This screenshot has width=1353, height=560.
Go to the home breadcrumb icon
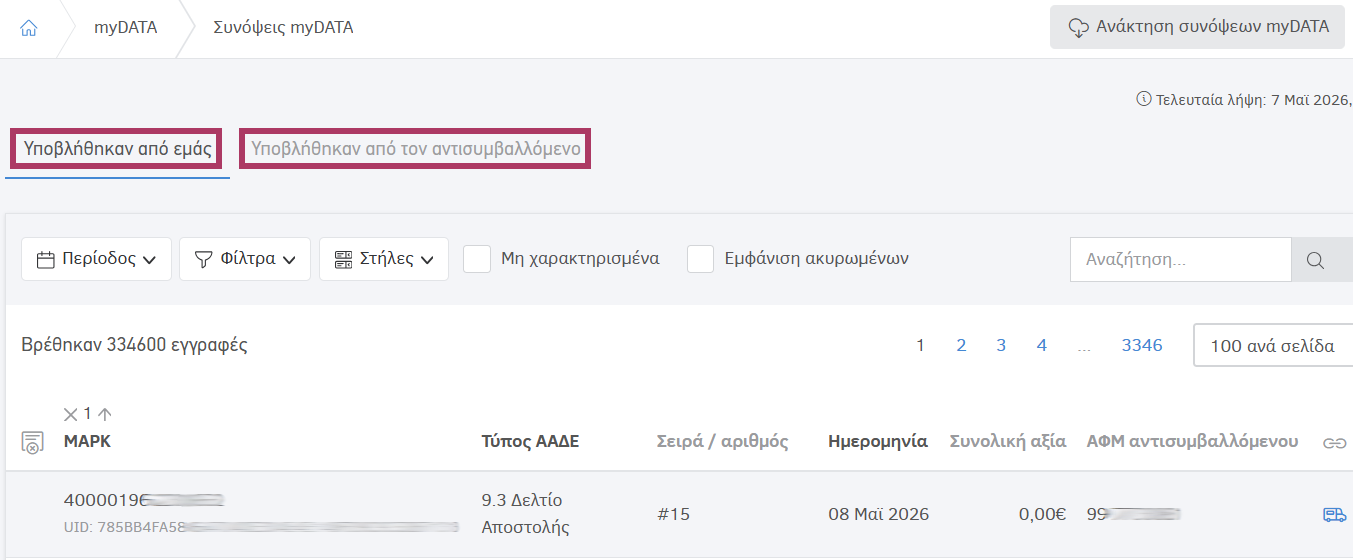pyautogui.click(x=29, y=28)
